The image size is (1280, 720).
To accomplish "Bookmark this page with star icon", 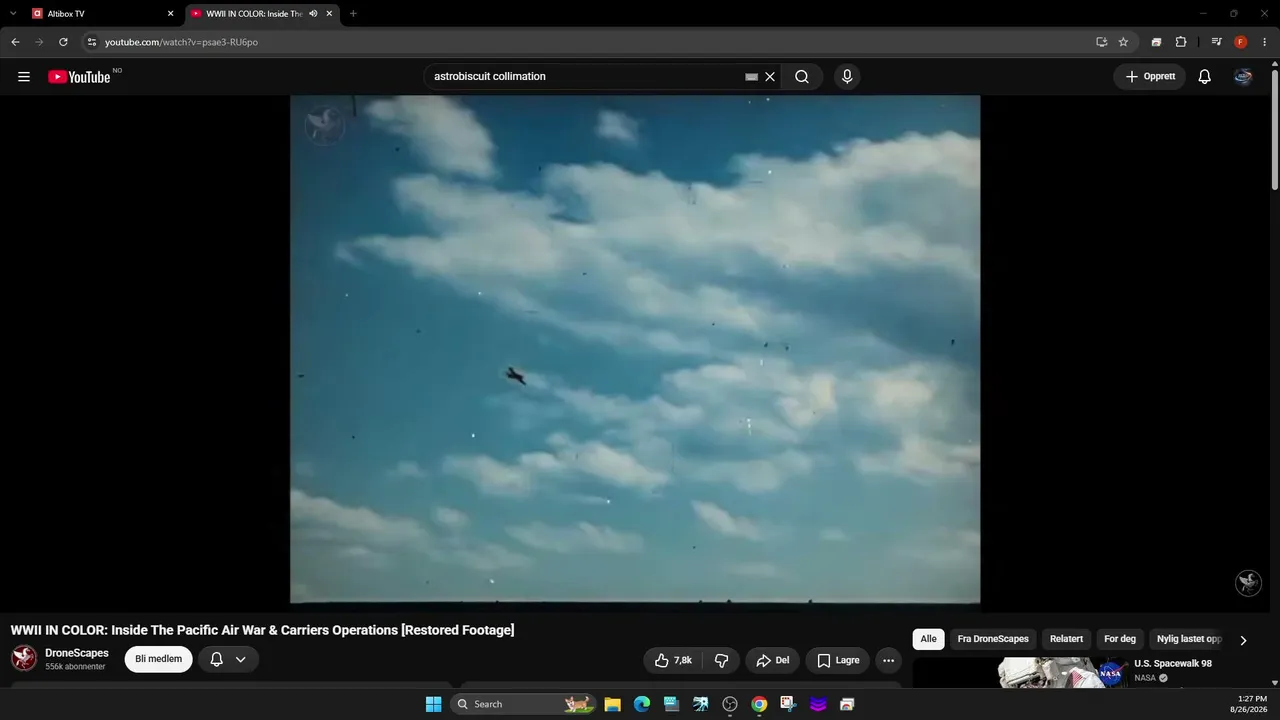I will 1123,42.
